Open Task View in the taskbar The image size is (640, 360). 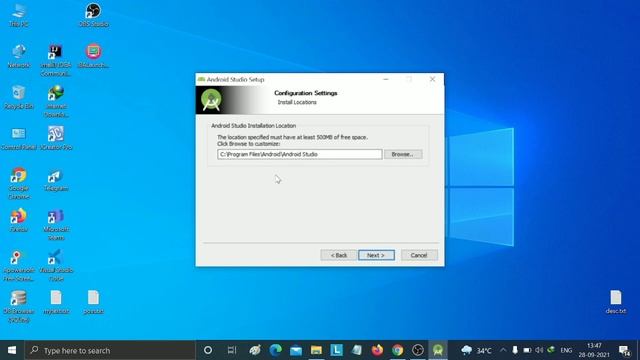pos(232,350)
